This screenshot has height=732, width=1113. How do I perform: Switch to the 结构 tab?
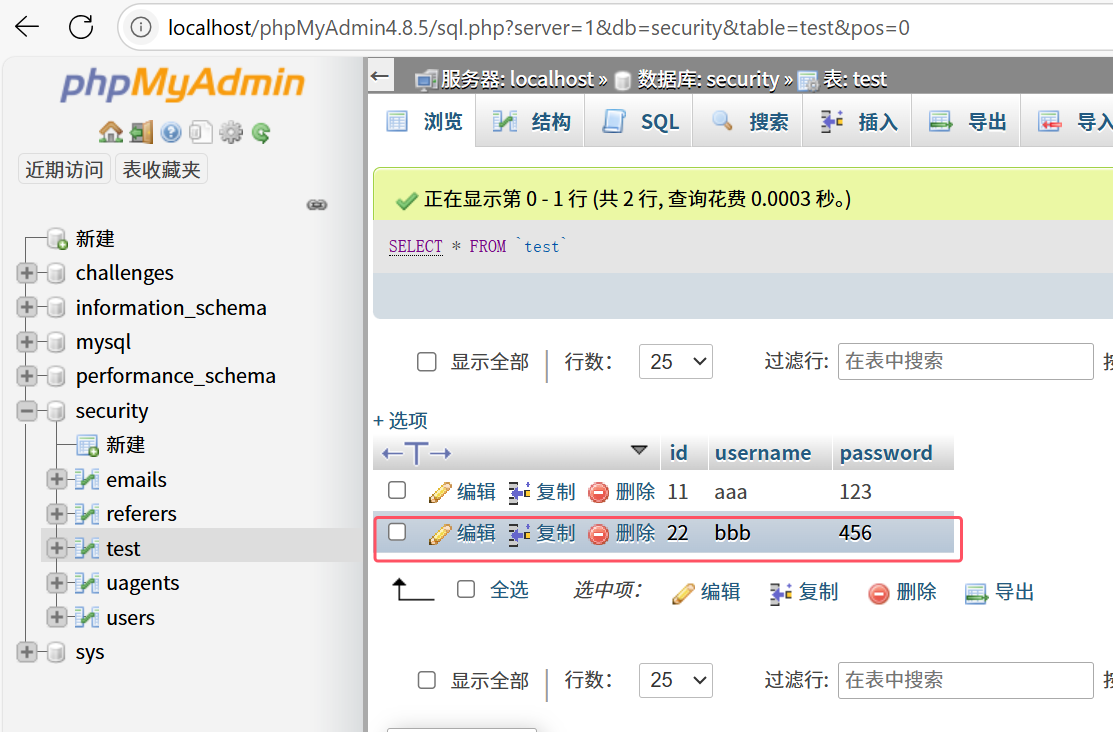[x=530, y=121]
